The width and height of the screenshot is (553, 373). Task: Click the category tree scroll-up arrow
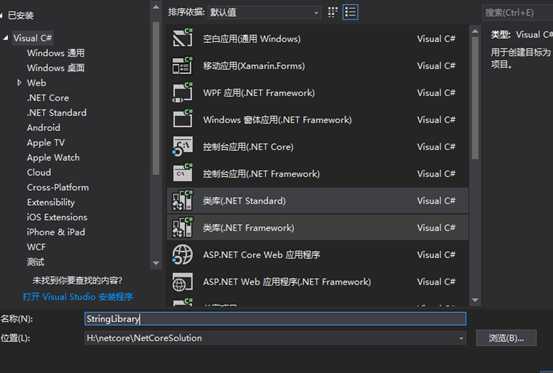pos(156,7)
